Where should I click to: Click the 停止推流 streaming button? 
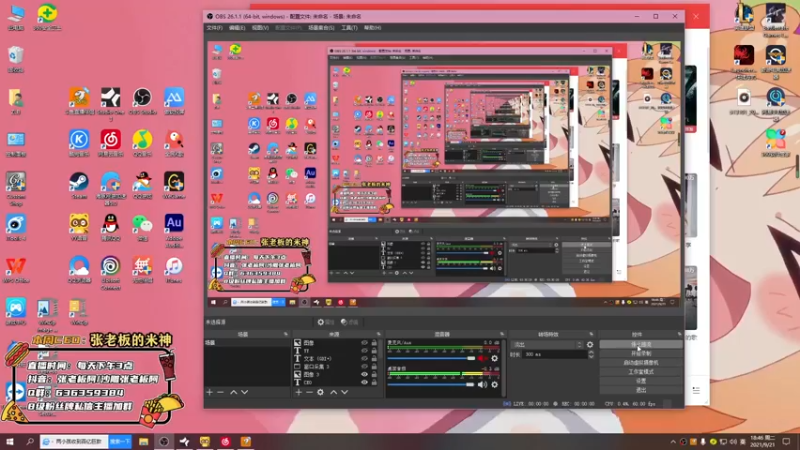[x=641, y=344]
